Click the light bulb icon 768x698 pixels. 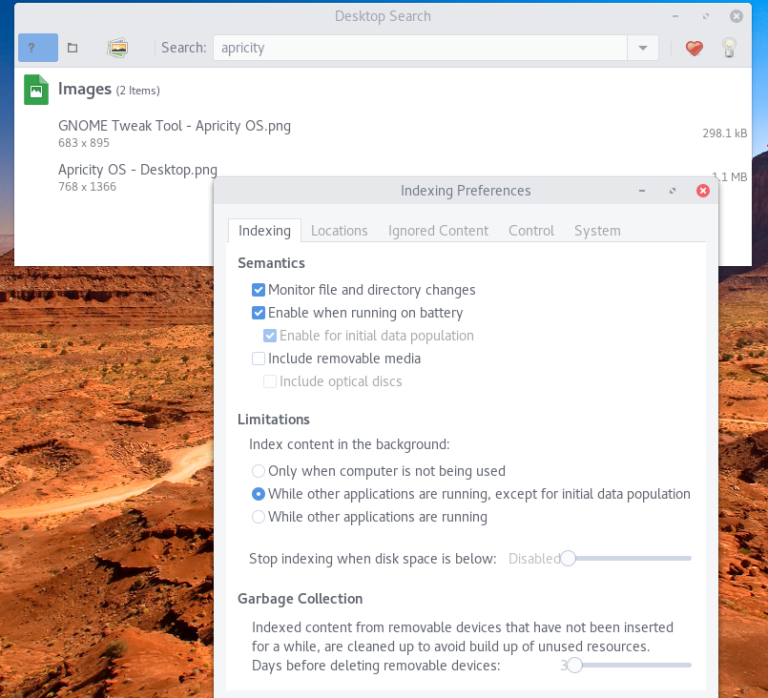tap(730, 48)
